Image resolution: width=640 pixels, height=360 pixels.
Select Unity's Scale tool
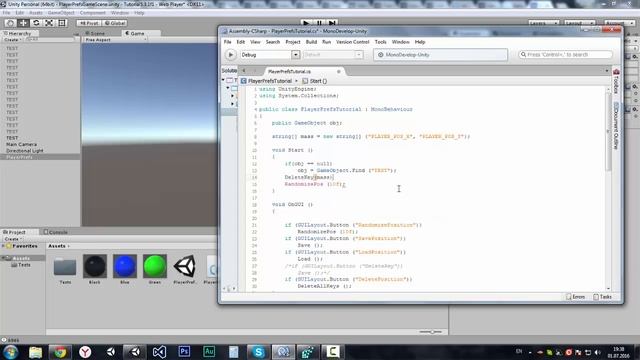(49, 23)
